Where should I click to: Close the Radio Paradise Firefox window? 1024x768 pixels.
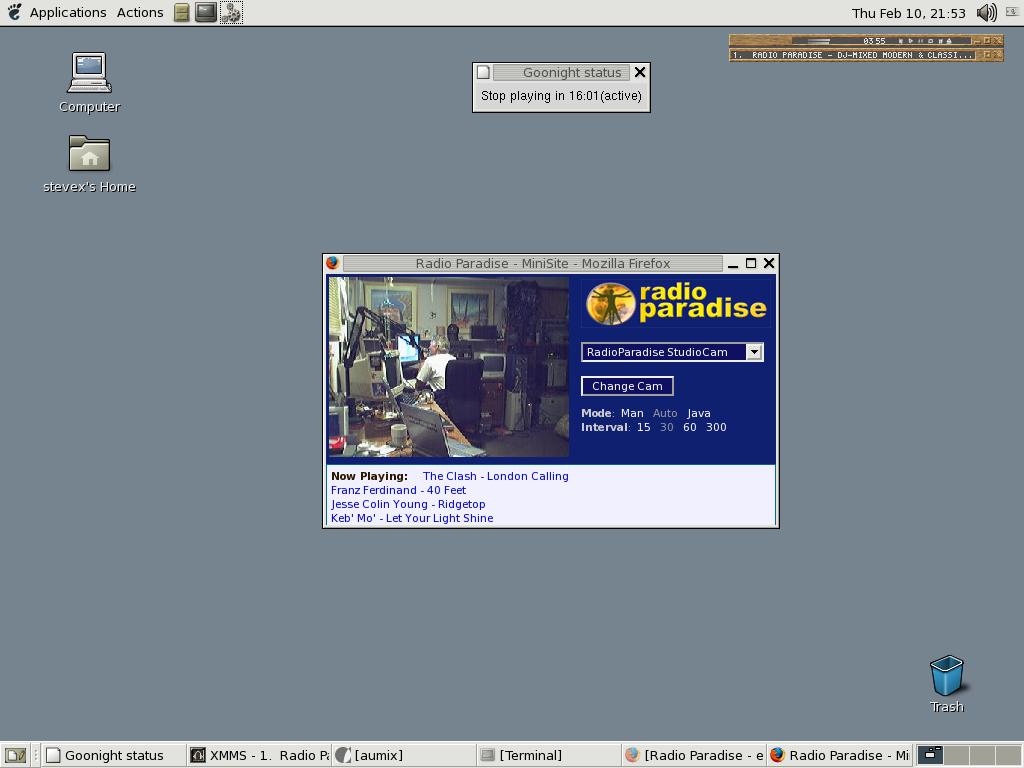coord(769,263)
